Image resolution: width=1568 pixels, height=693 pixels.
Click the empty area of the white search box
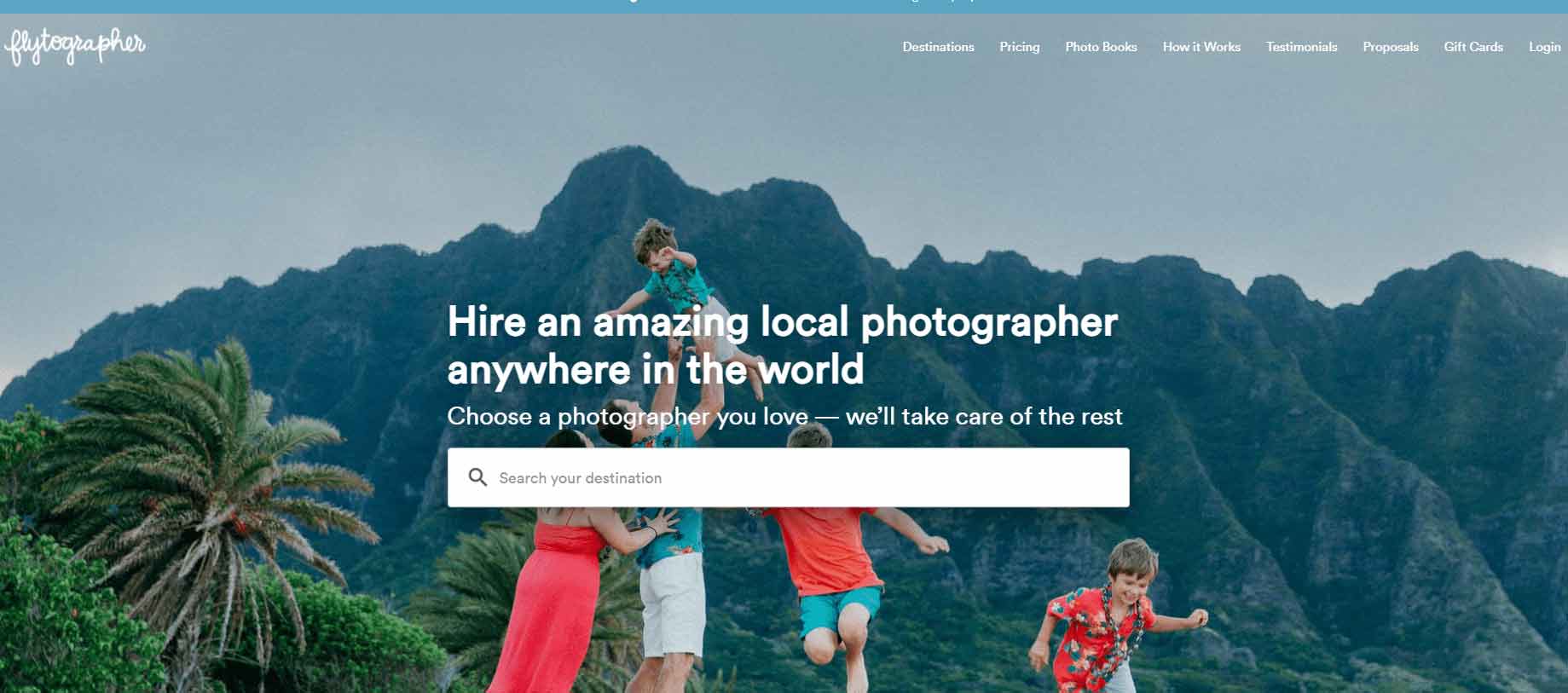click(895, 477)
